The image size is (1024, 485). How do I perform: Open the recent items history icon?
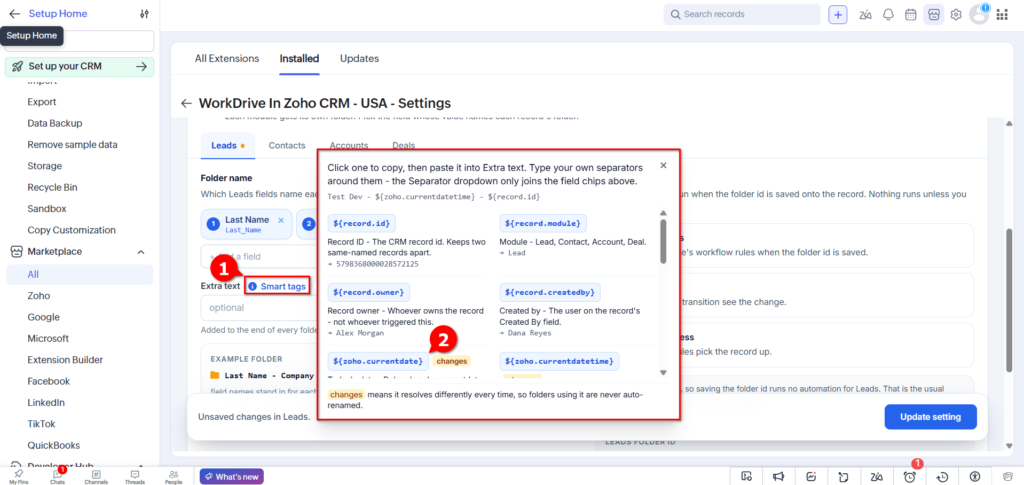(942, 477)
